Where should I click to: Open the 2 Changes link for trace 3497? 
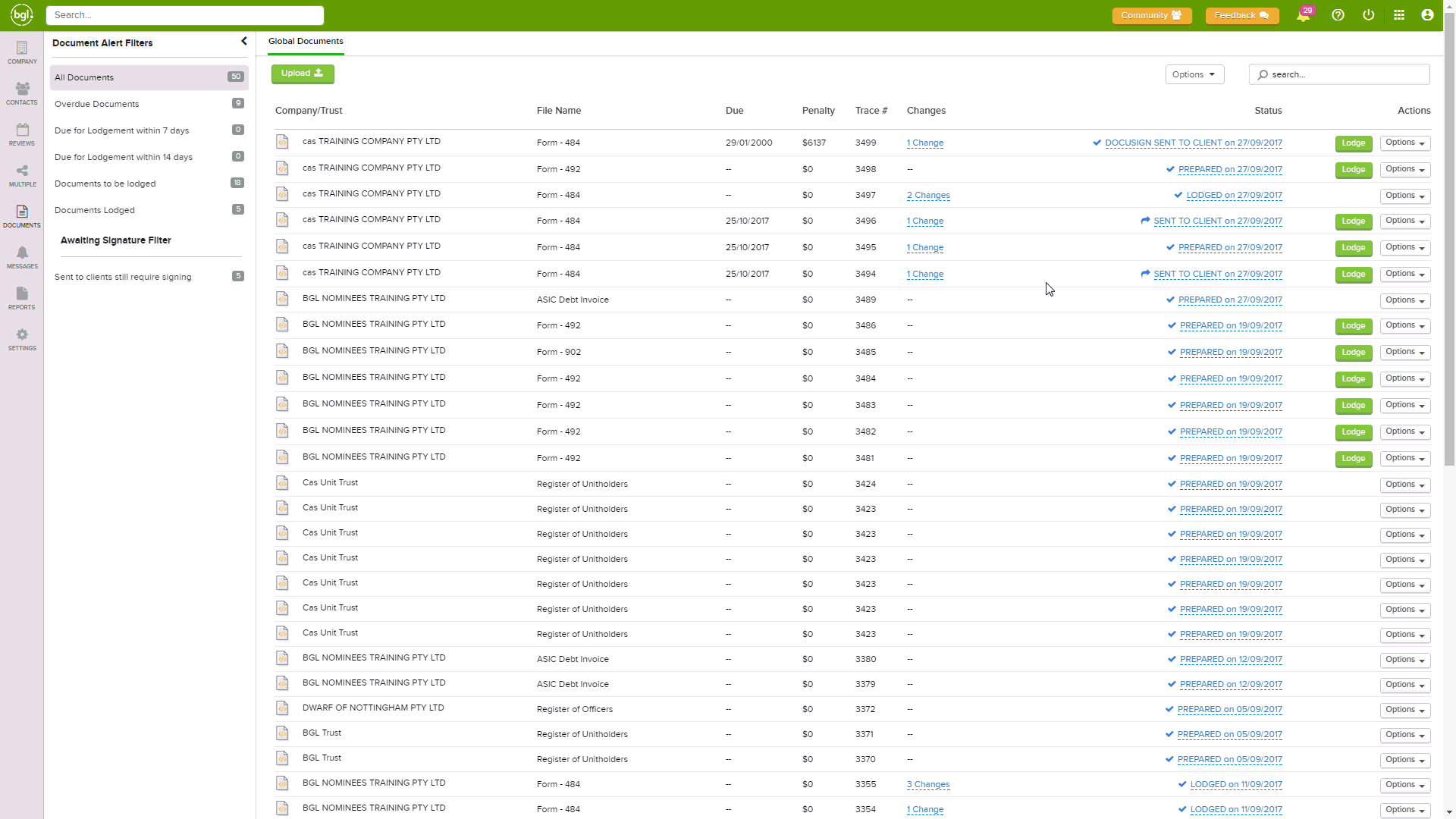(x=928, y=196)
